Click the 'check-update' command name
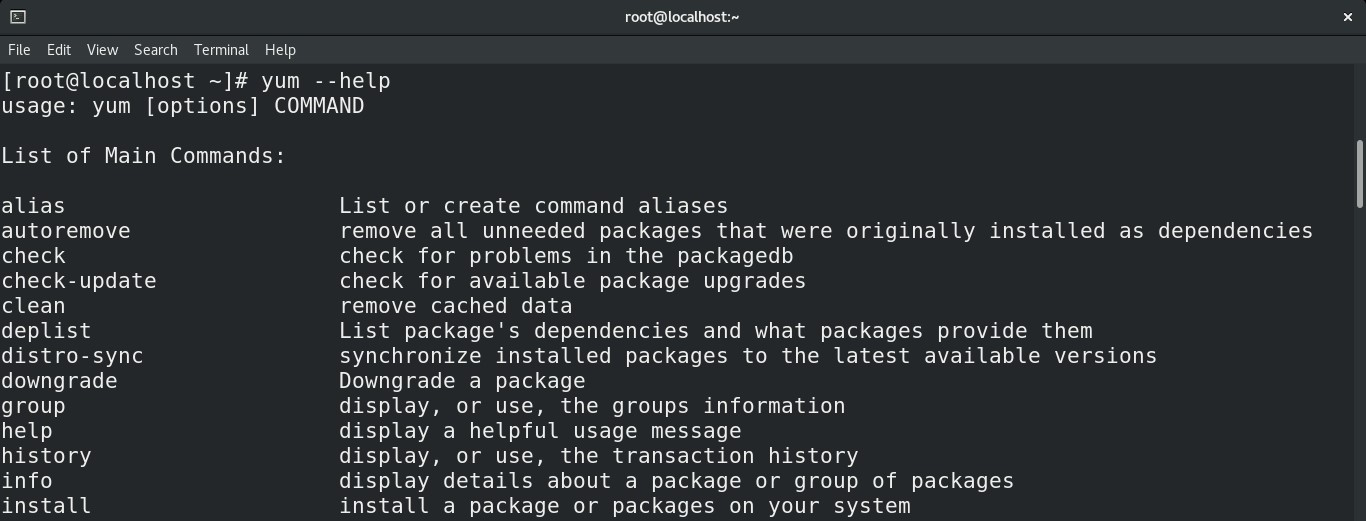The height and width of the screenshot is (521, 1366). tap(79, 281)
